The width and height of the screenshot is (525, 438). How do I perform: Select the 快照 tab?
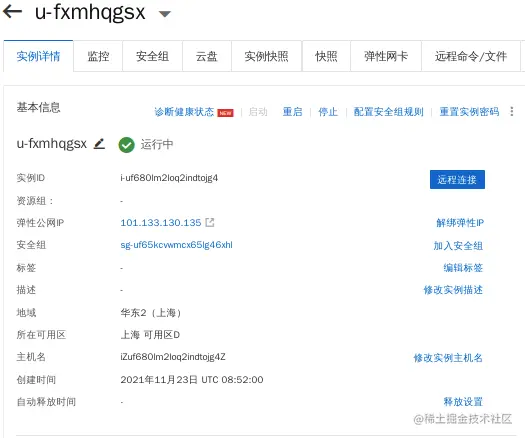click(326, 56)
